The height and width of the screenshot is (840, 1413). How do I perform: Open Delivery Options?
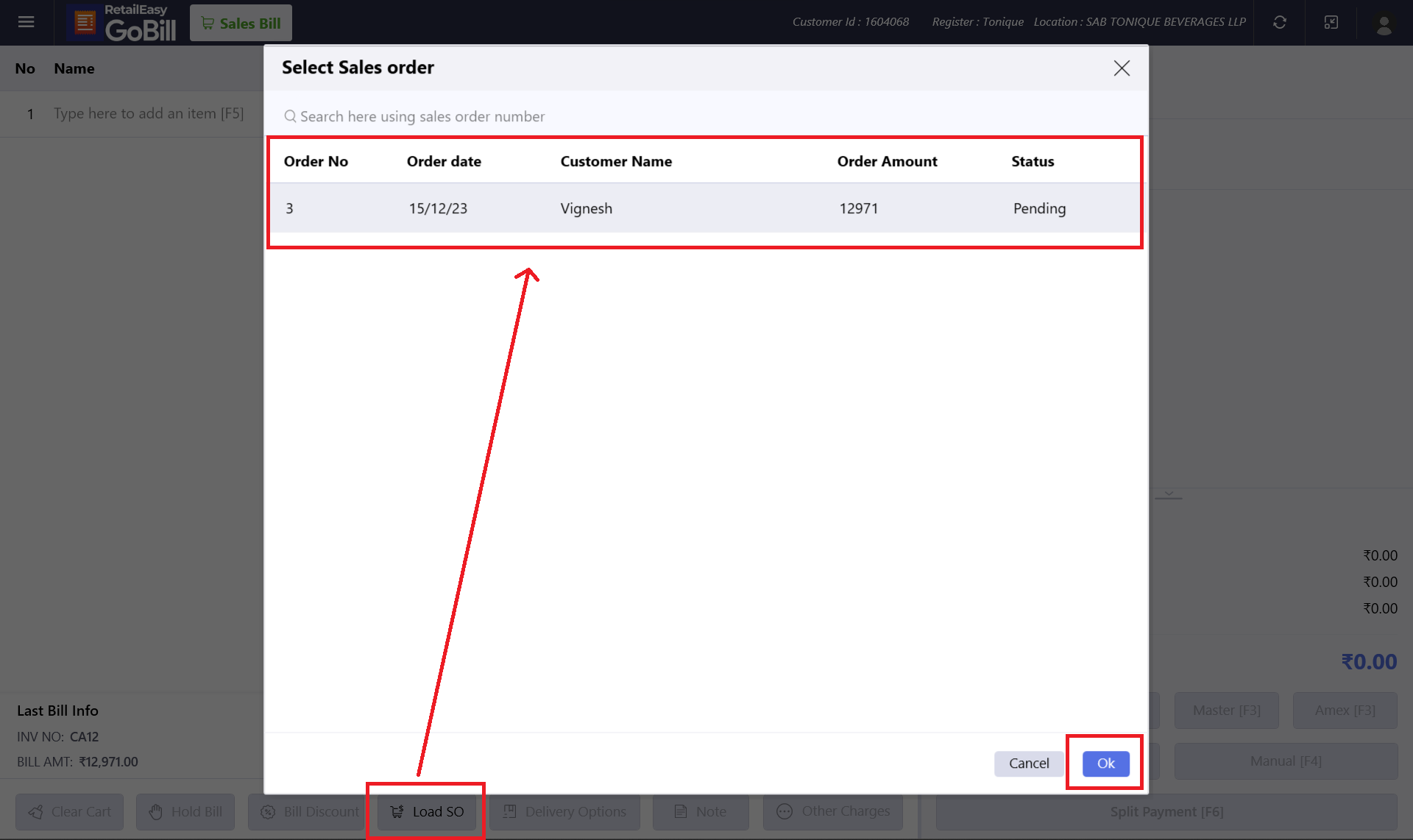click(565, 811)
